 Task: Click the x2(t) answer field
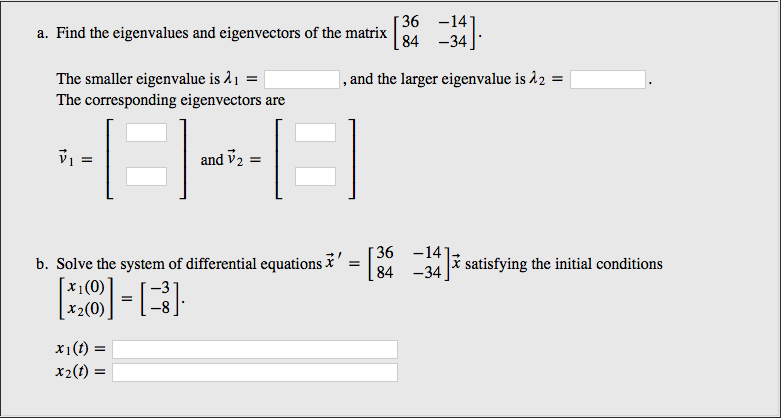255,372
